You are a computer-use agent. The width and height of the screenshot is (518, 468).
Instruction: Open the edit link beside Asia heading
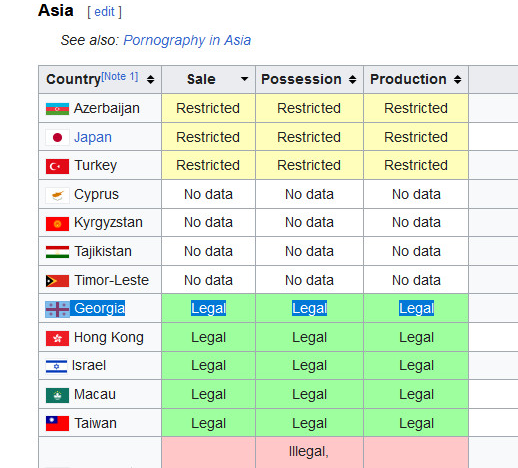[104, 12]
